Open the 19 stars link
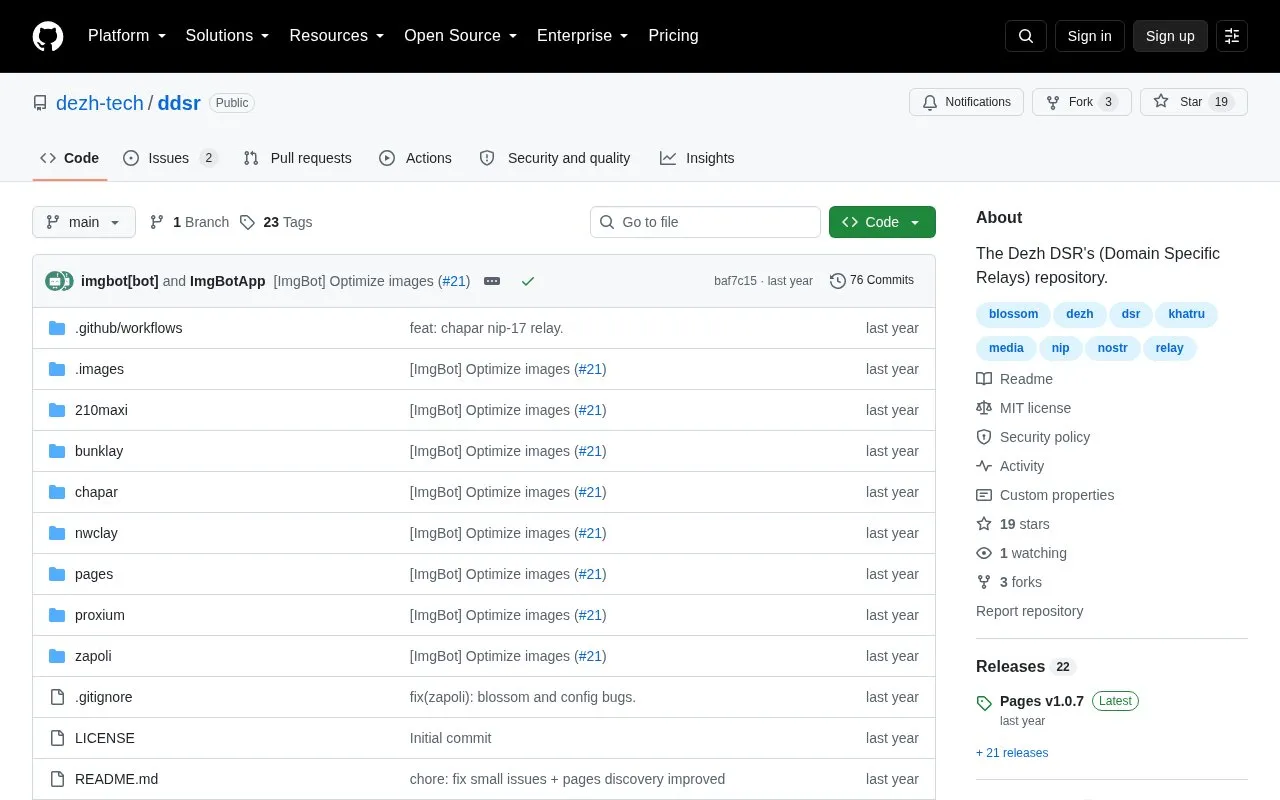 pyautogui.click(x=1013, y=524)
